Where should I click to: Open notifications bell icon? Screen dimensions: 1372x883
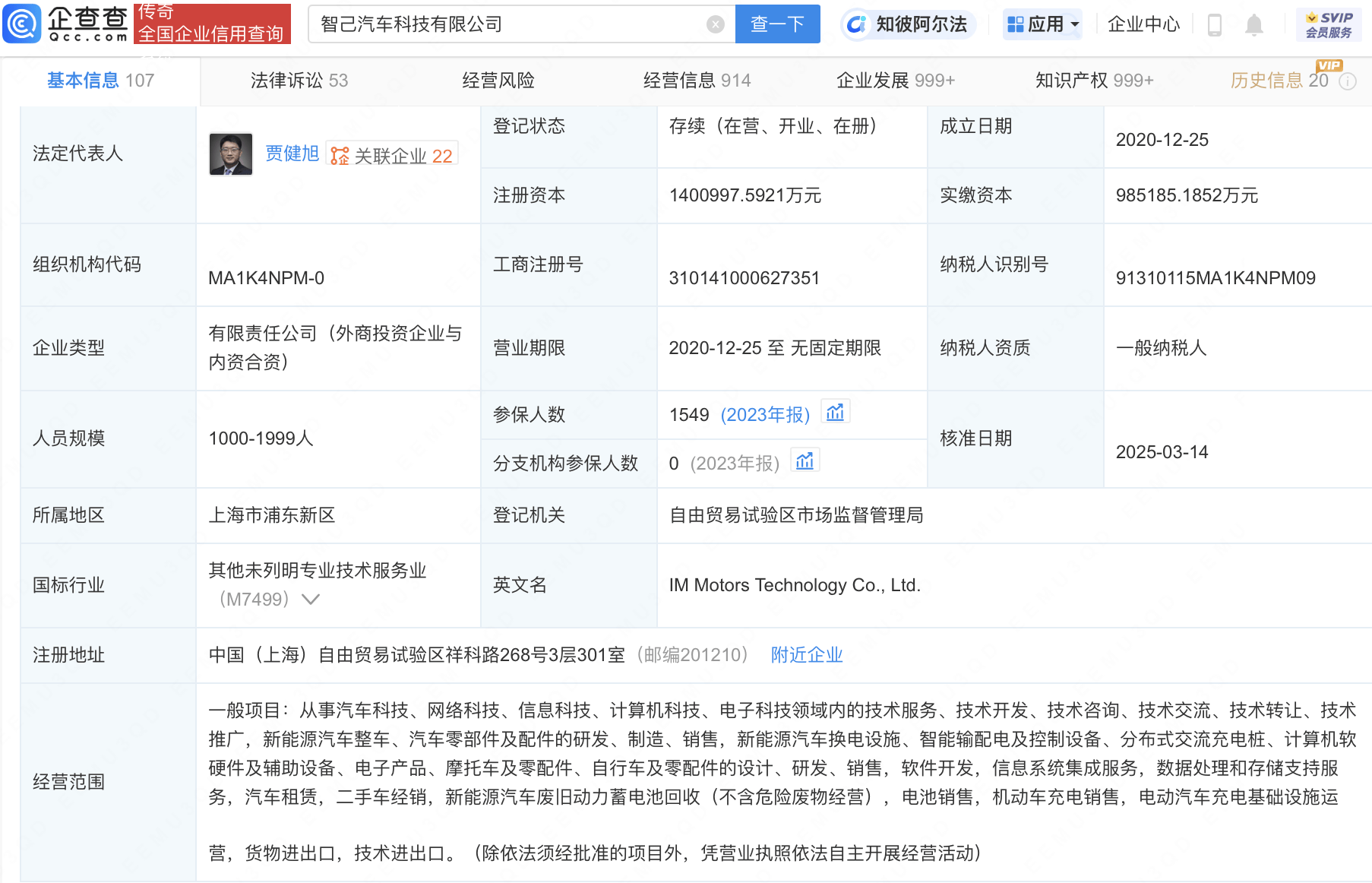coord(1253,25)
